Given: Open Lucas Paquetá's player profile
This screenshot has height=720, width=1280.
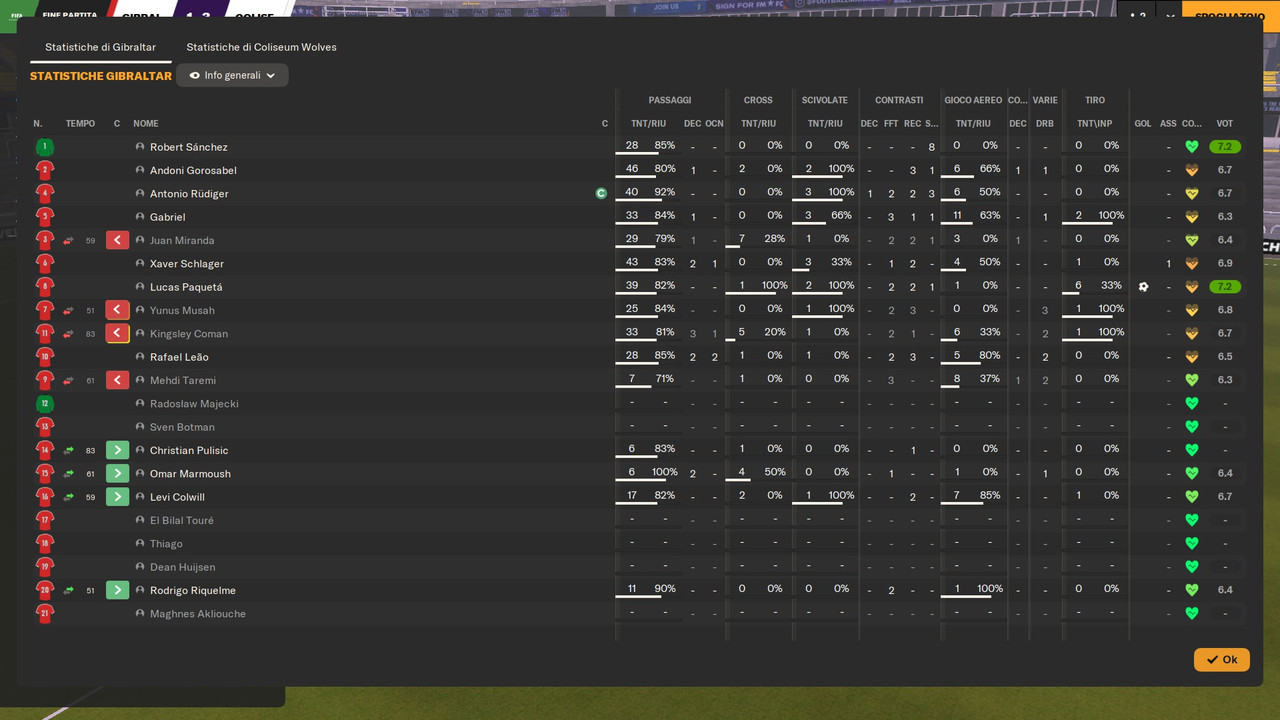Looking at the screenshot, I should pyautogui.click(x=186, y=287).
